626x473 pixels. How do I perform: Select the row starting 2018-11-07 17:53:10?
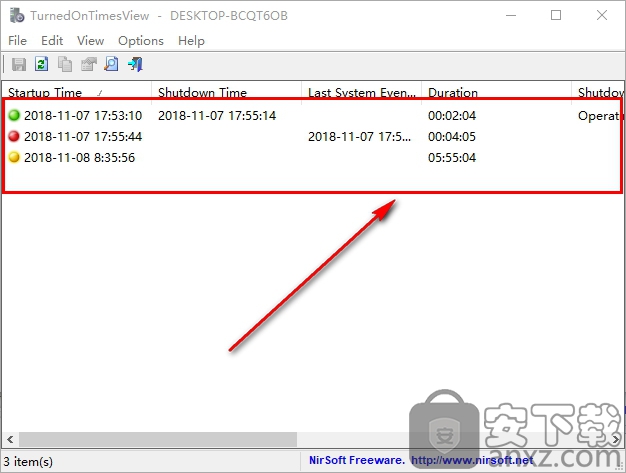pos(312,115)
